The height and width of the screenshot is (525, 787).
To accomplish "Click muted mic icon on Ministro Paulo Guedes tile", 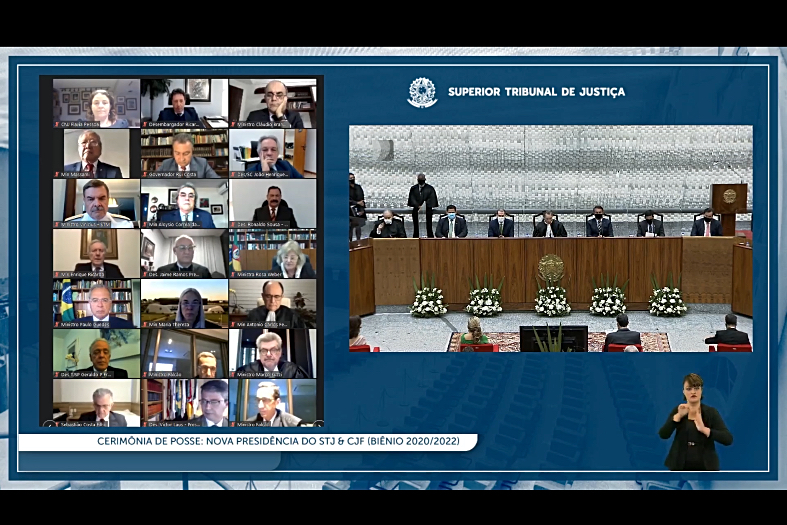I will (57, 325).
